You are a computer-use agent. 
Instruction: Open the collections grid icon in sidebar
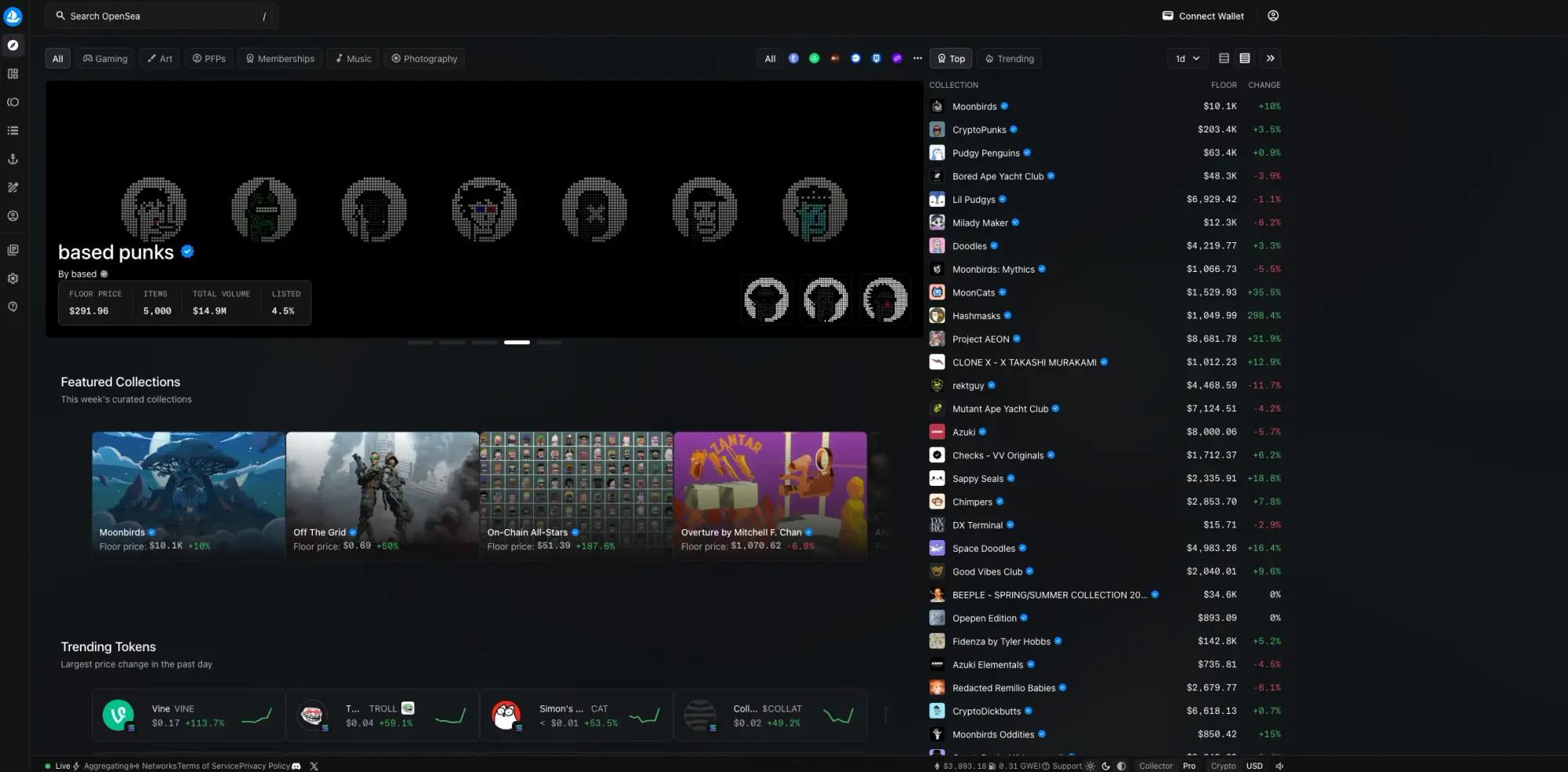[13, 74]
